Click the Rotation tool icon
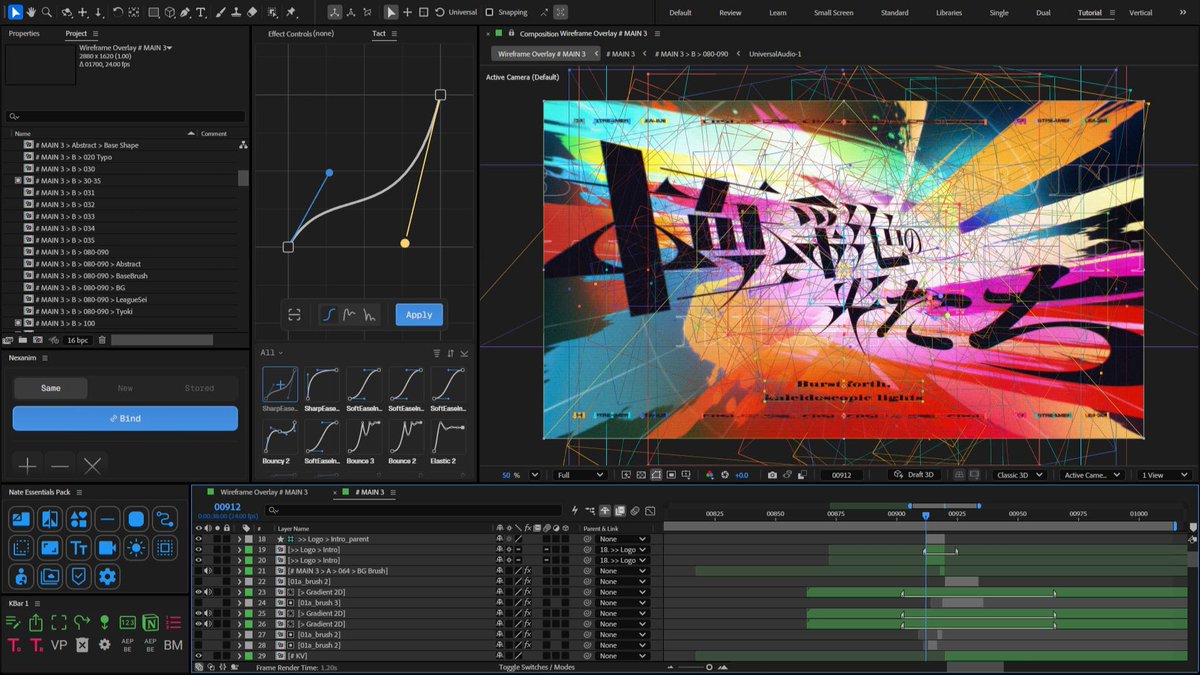Screen dimensions: 1200x675 pyautogui.click(x=117, y=13)
